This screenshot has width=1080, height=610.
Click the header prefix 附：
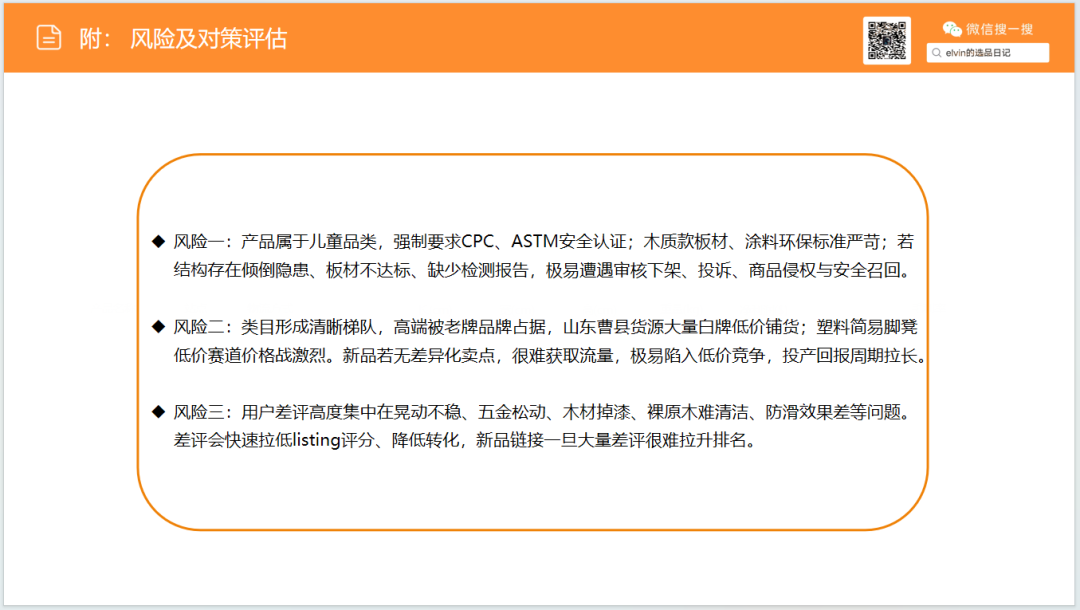[95, 39]
